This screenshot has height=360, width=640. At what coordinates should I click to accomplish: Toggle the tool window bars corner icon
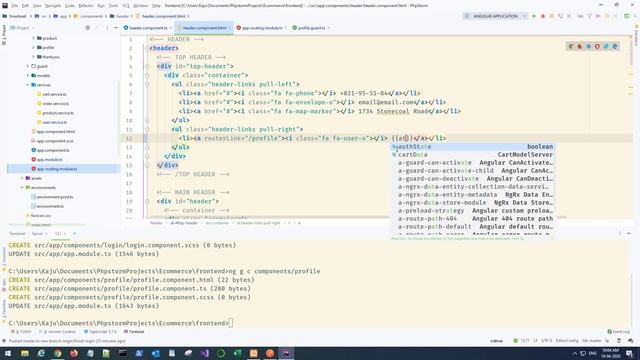point(4,341)
